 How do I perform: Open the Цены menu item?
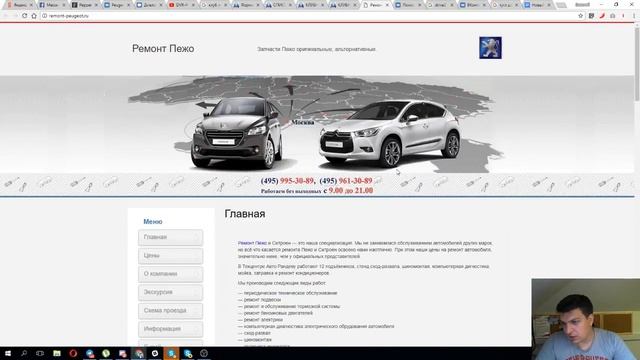click(171, 256)
